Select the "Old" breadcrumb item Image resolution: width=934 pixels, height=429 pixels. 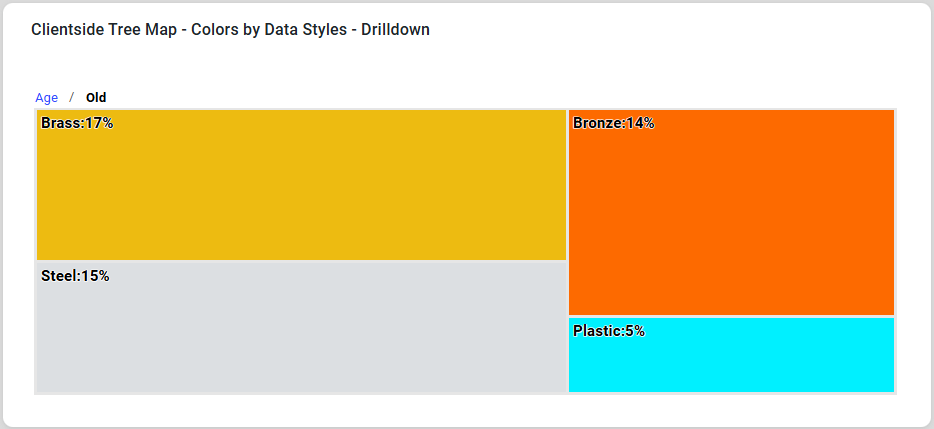[x=96, y=98]
